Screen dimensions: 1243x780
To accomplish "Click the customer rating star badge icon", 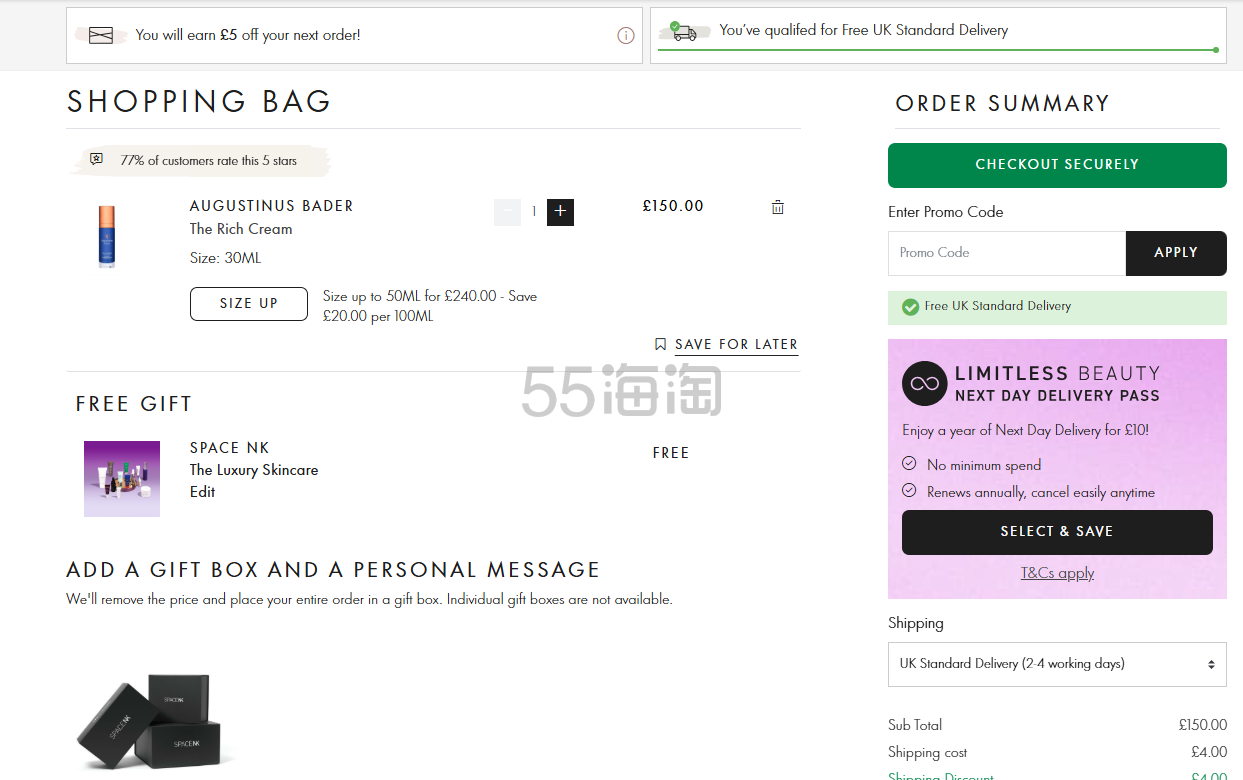I will [x=96, y=159].
